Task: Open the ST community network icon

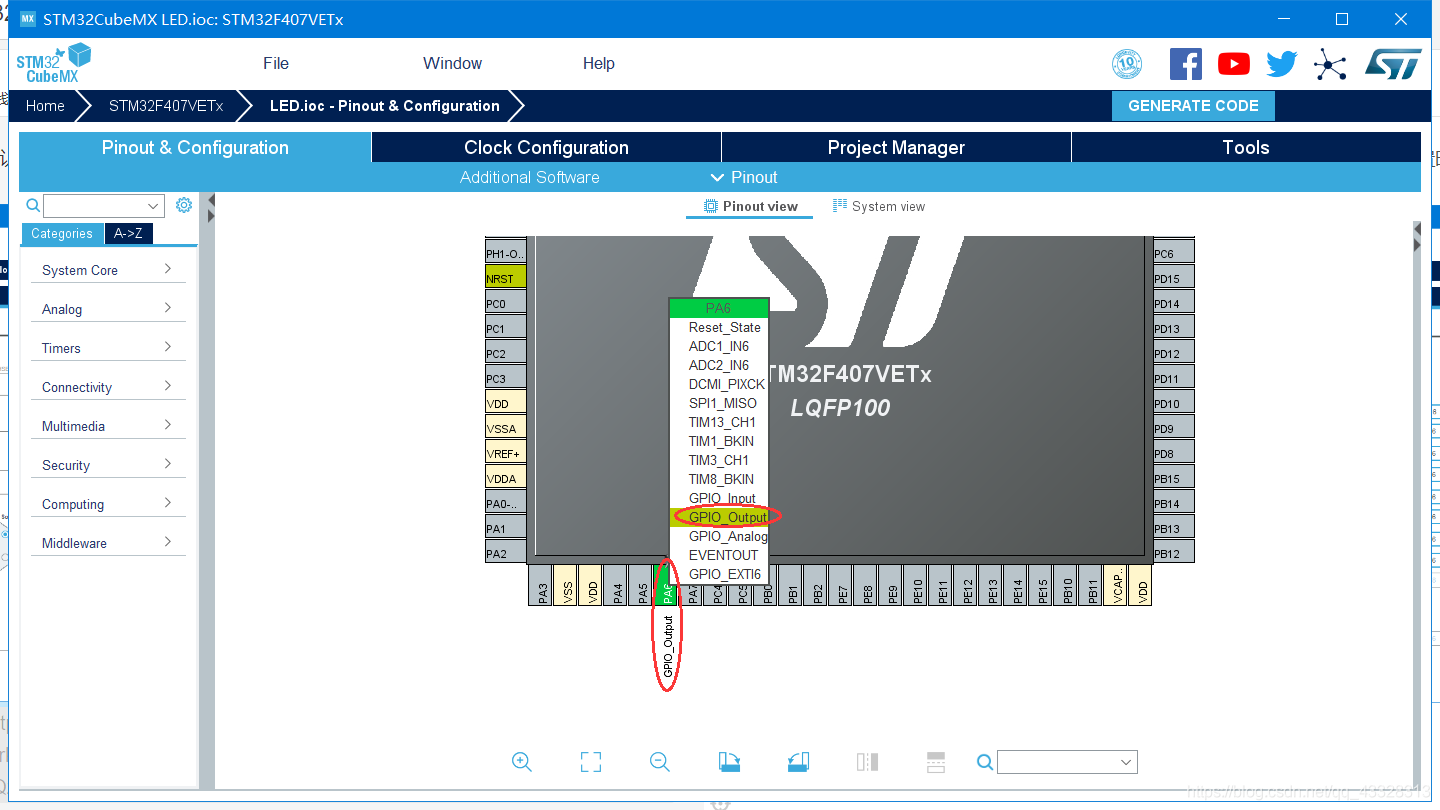Action: [x=1330, y=64]
